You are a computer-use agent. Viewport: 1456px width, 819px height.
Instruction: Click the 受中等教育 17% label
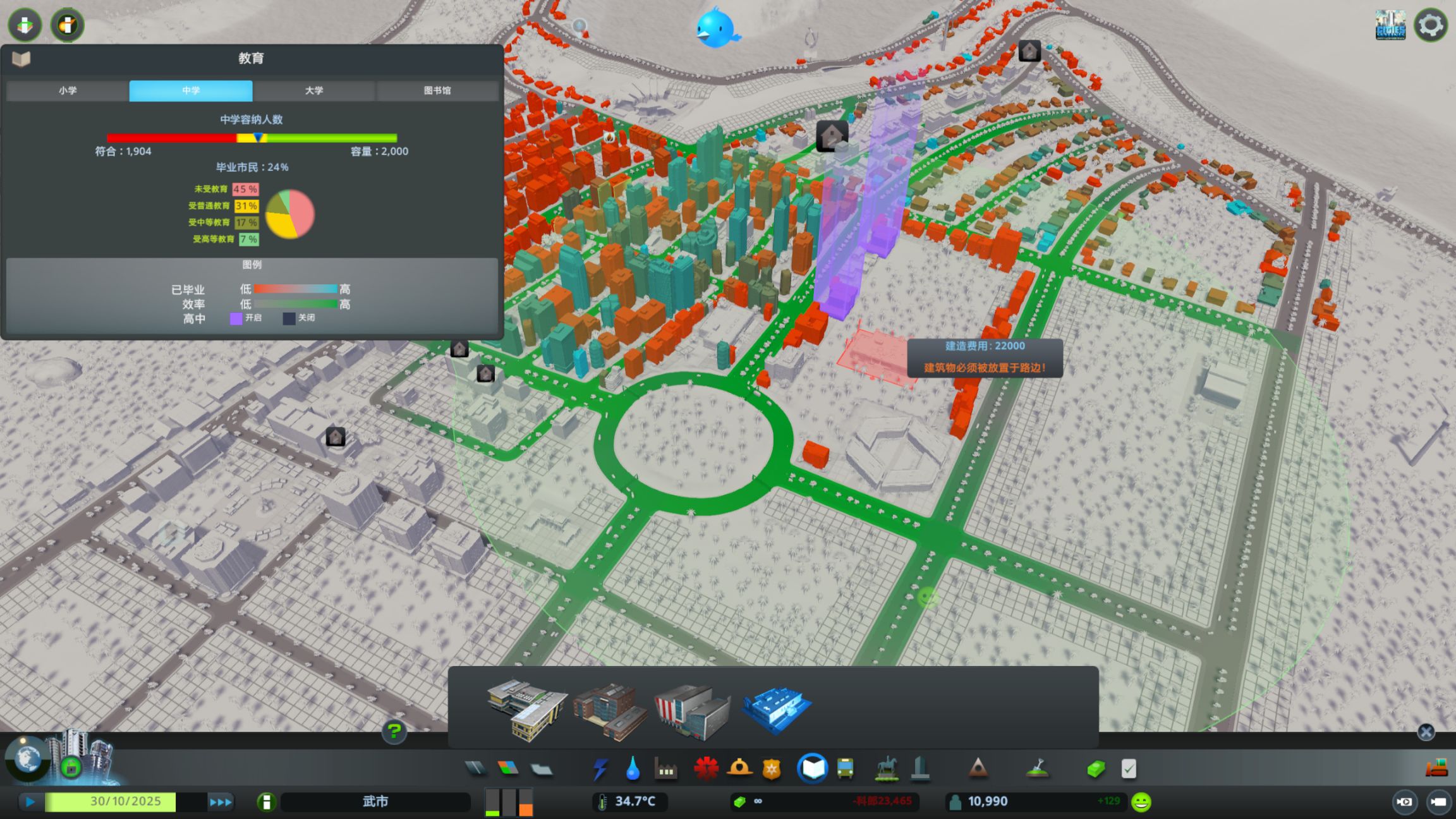point(223,222)
